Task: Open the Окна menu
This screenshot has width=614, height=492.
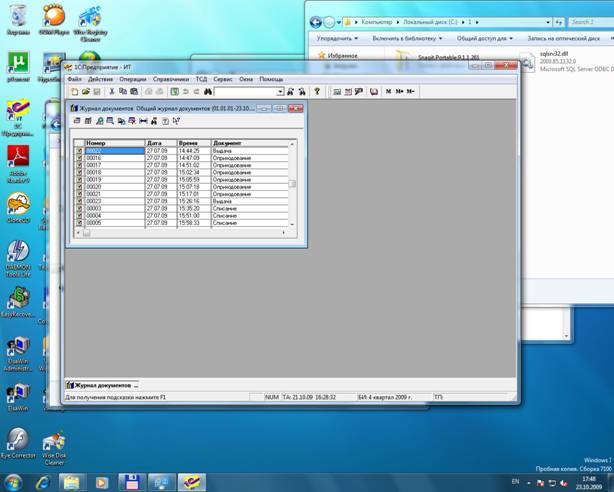Action: pos(246,79)
